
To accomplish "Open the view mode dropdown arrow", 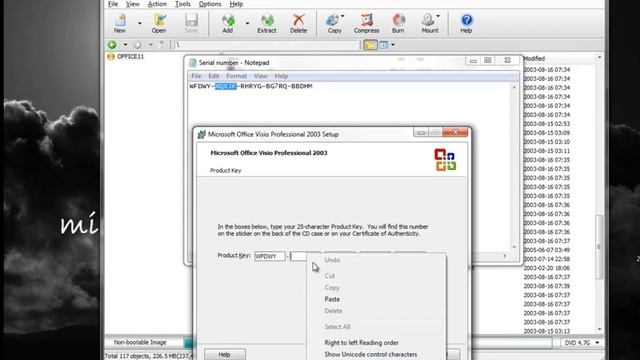I will point(393,44).
